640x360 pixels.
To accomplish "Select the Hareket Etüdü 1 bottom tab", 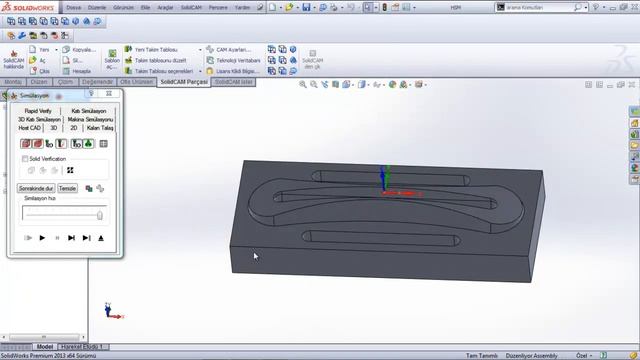I will [x=83, y=347].
